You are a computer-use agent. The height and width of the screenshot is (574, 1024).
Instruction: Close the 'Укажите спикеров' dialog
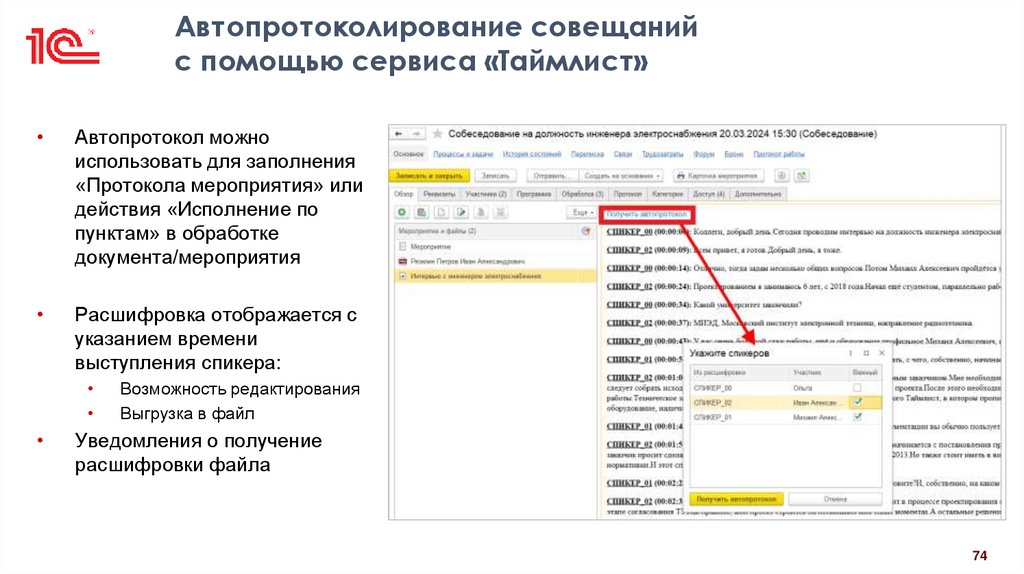882,353
